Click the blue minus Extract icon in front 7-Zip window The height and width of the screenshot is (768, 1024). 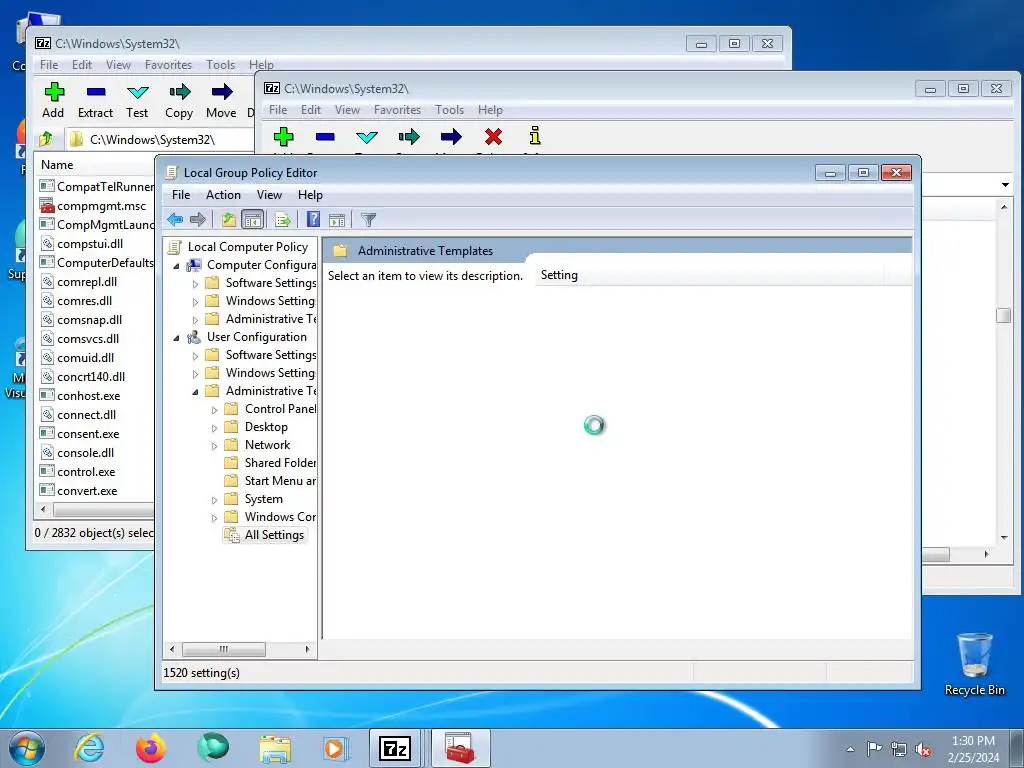click(x=325, y=137)
